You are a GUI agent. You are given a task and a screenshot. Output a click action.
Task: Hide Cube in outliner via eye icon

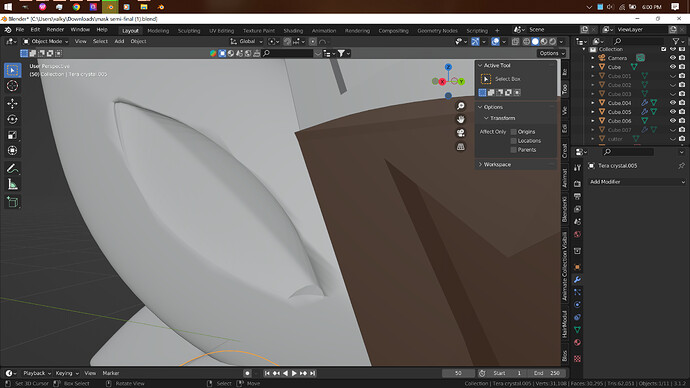point(672,67)
